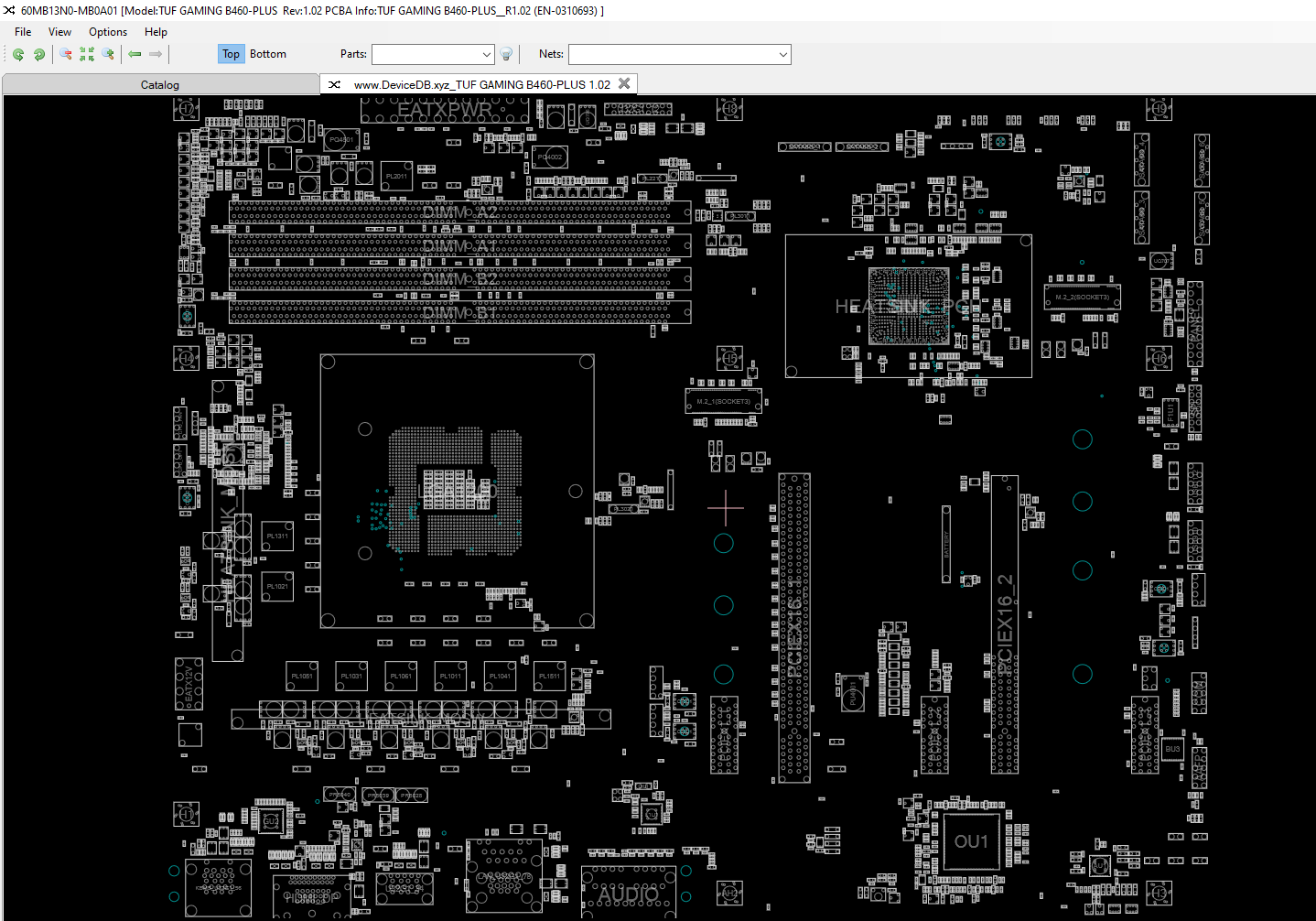Open the Help menu
Screen dimensions: 1316x921
156,32
